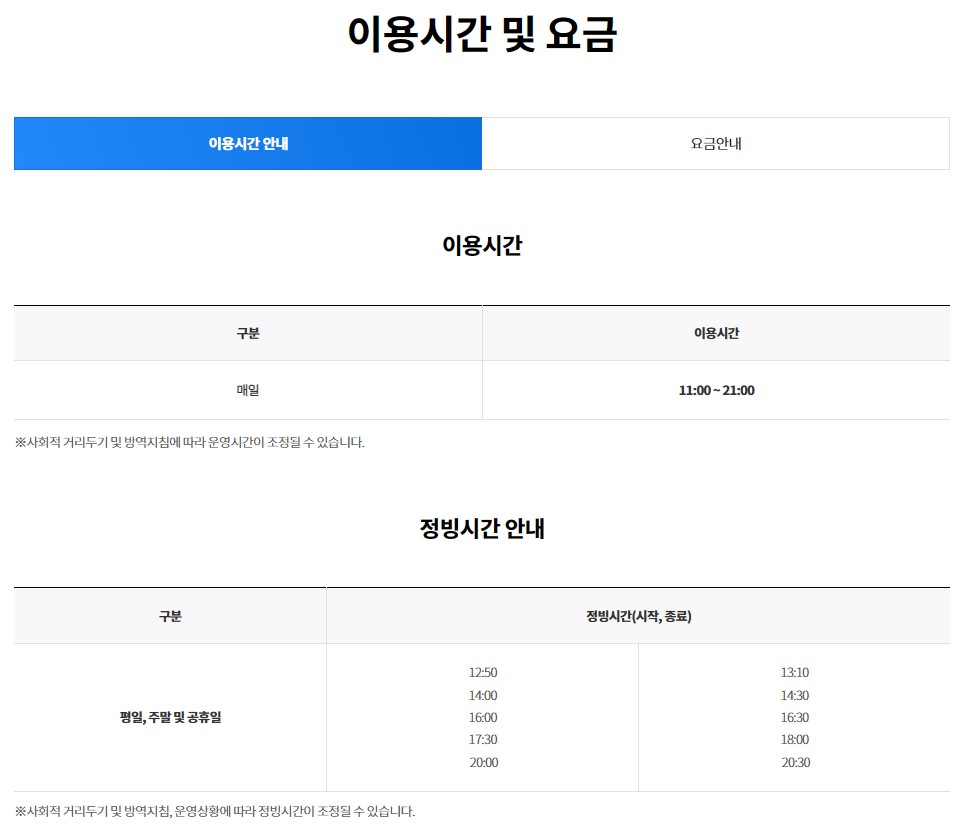
Task: Click the 20:00 start time
Action: click(483, 762)
